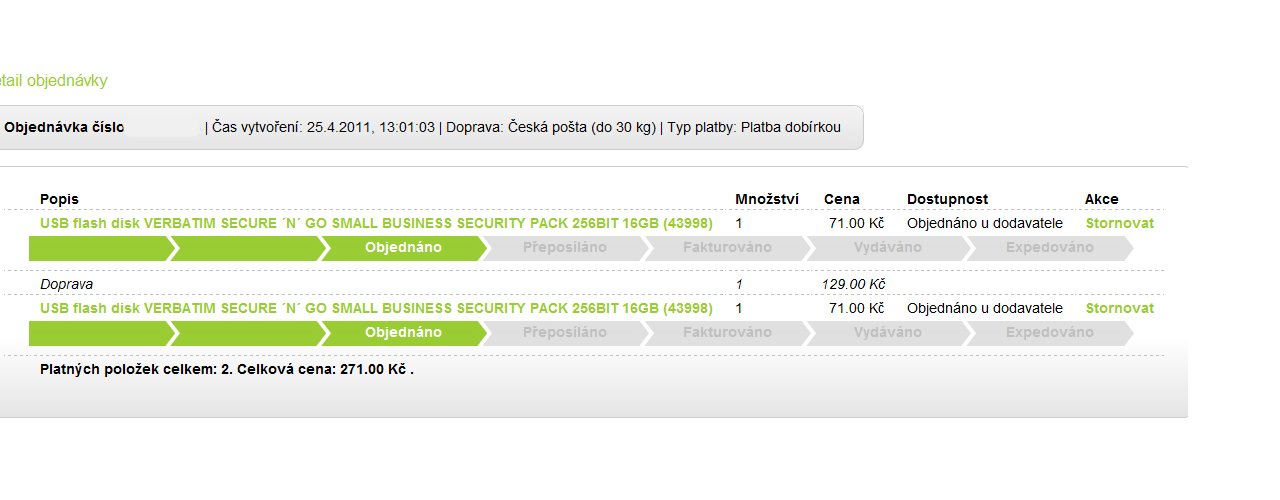Viewport: 1280px width, 500px height.
Task: Click the Přeposíláno step of the first item
Action: pos(564,248)
